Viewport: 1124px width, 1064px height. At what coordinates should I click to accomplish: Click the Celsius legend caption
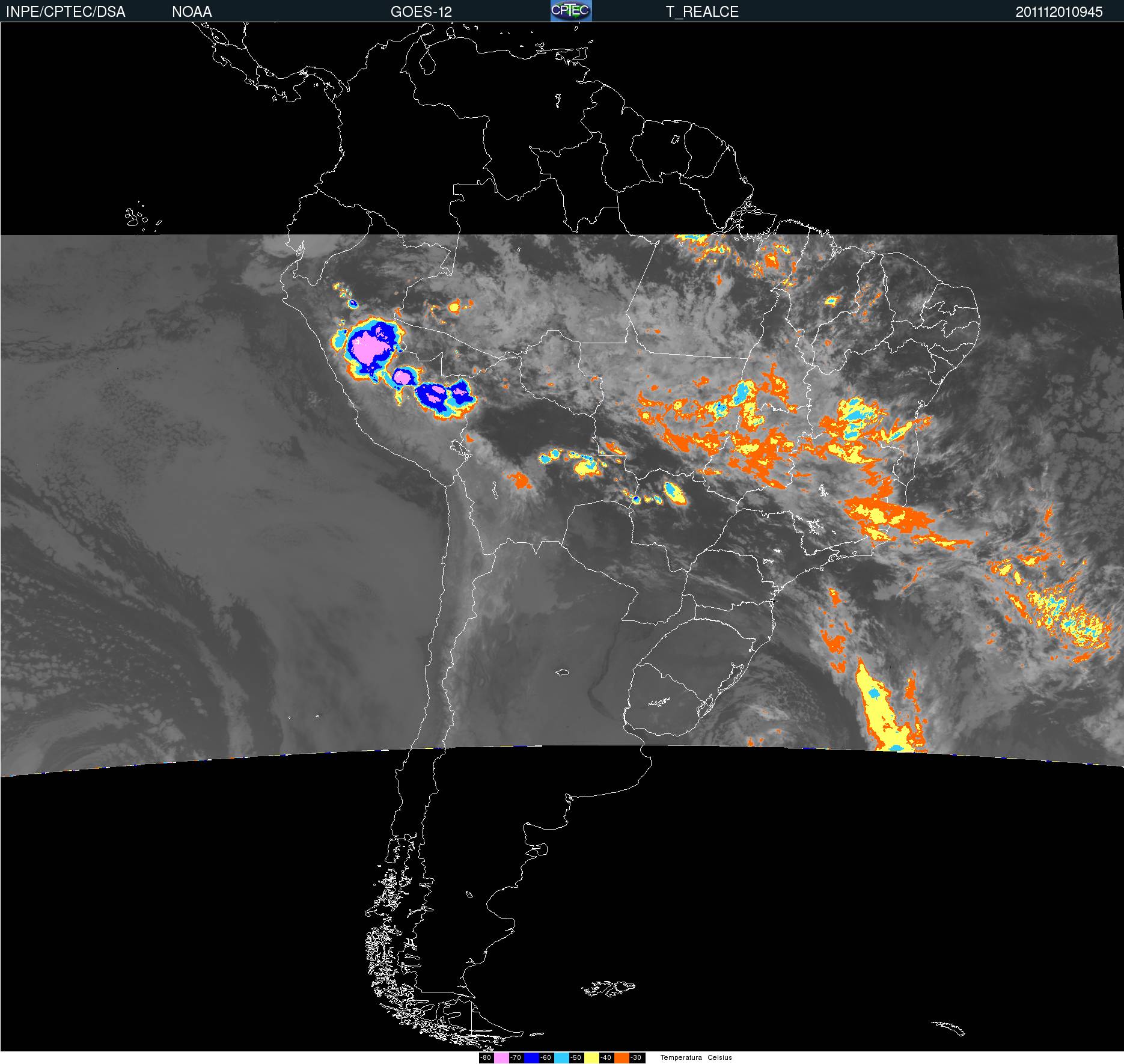coord(719,1057)
